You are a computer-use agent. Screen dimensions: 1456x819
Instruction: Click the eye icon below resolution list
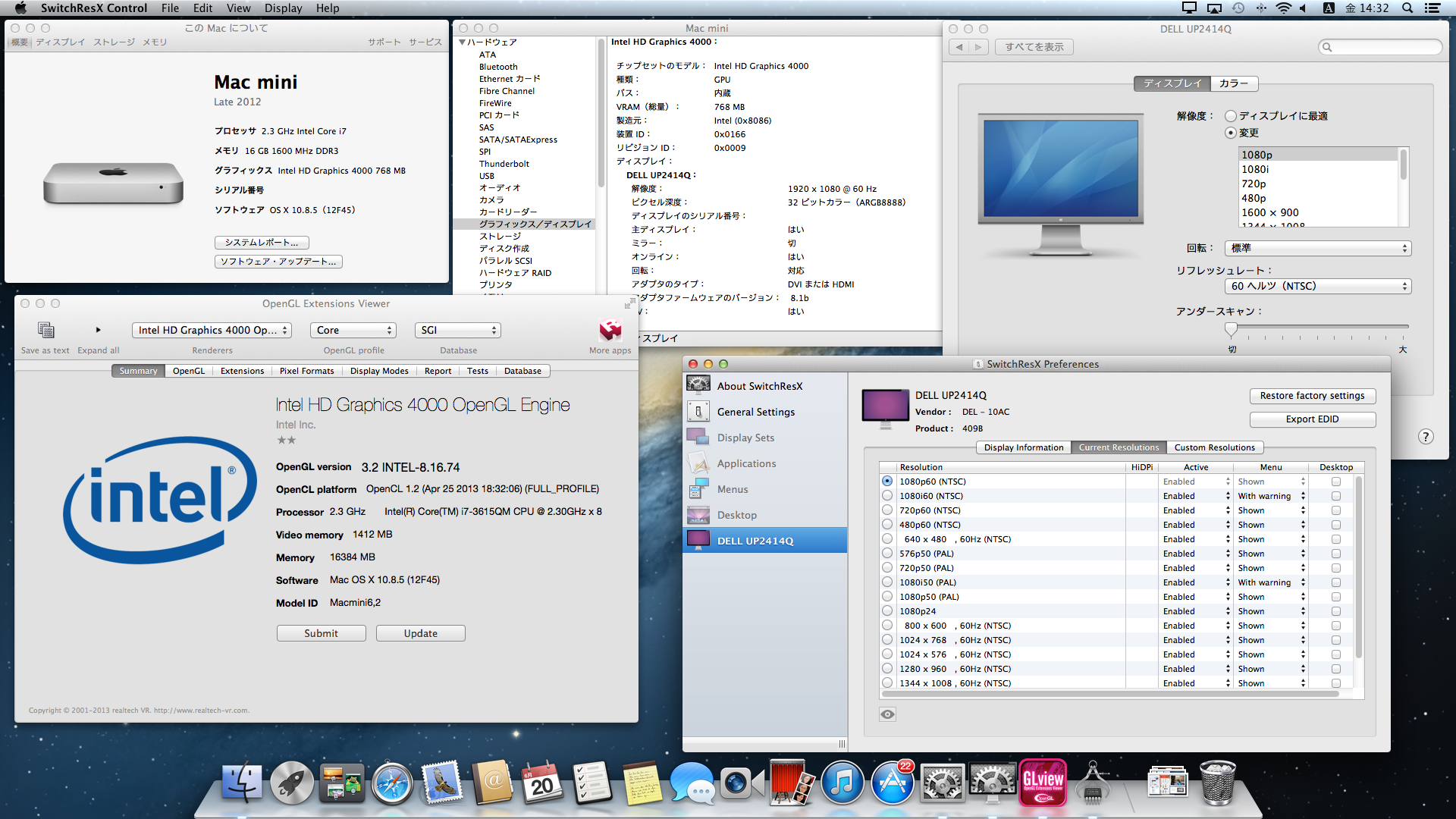tap(887, 714)
